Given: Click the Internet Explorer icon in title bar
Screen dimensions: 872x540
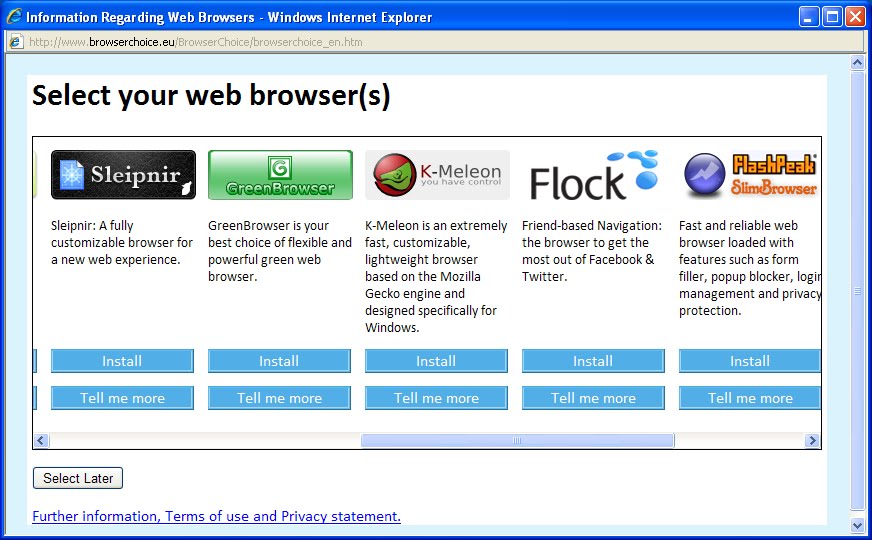Looking at the screenshot, I should pyautogui.click(x=14, y=17).
